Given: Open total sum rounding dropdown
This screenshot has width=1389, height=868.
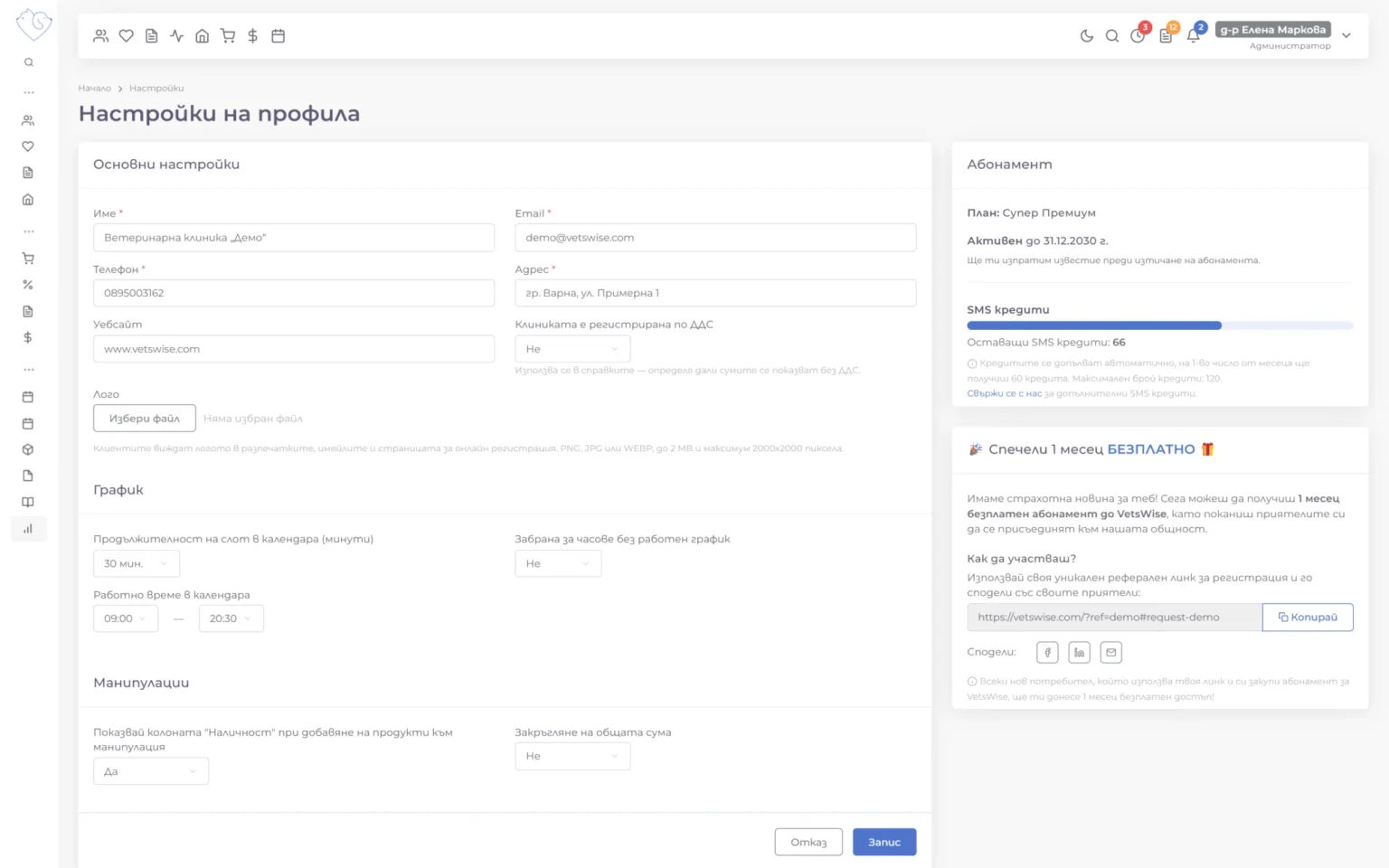Looking at the screenshot, I should tap(572, 756).
